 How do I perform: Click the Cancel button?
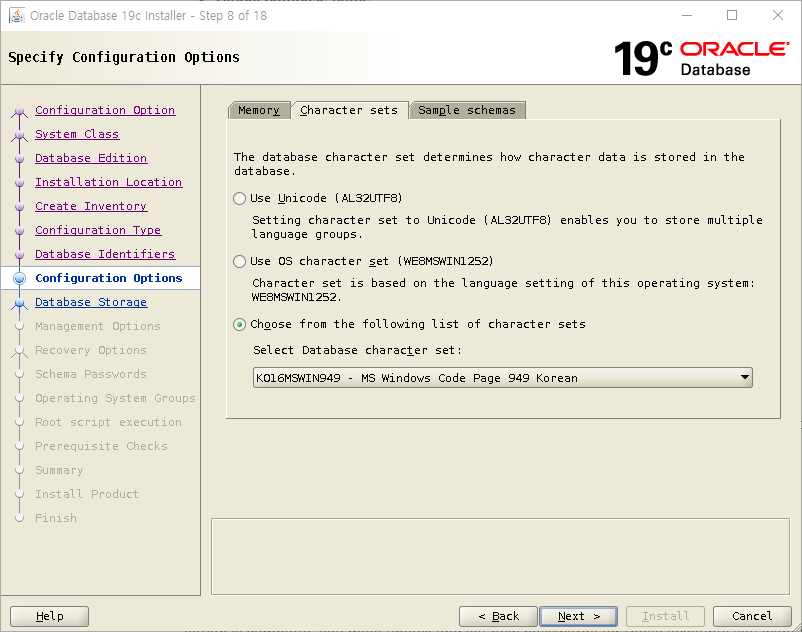[x=752, y=616]
